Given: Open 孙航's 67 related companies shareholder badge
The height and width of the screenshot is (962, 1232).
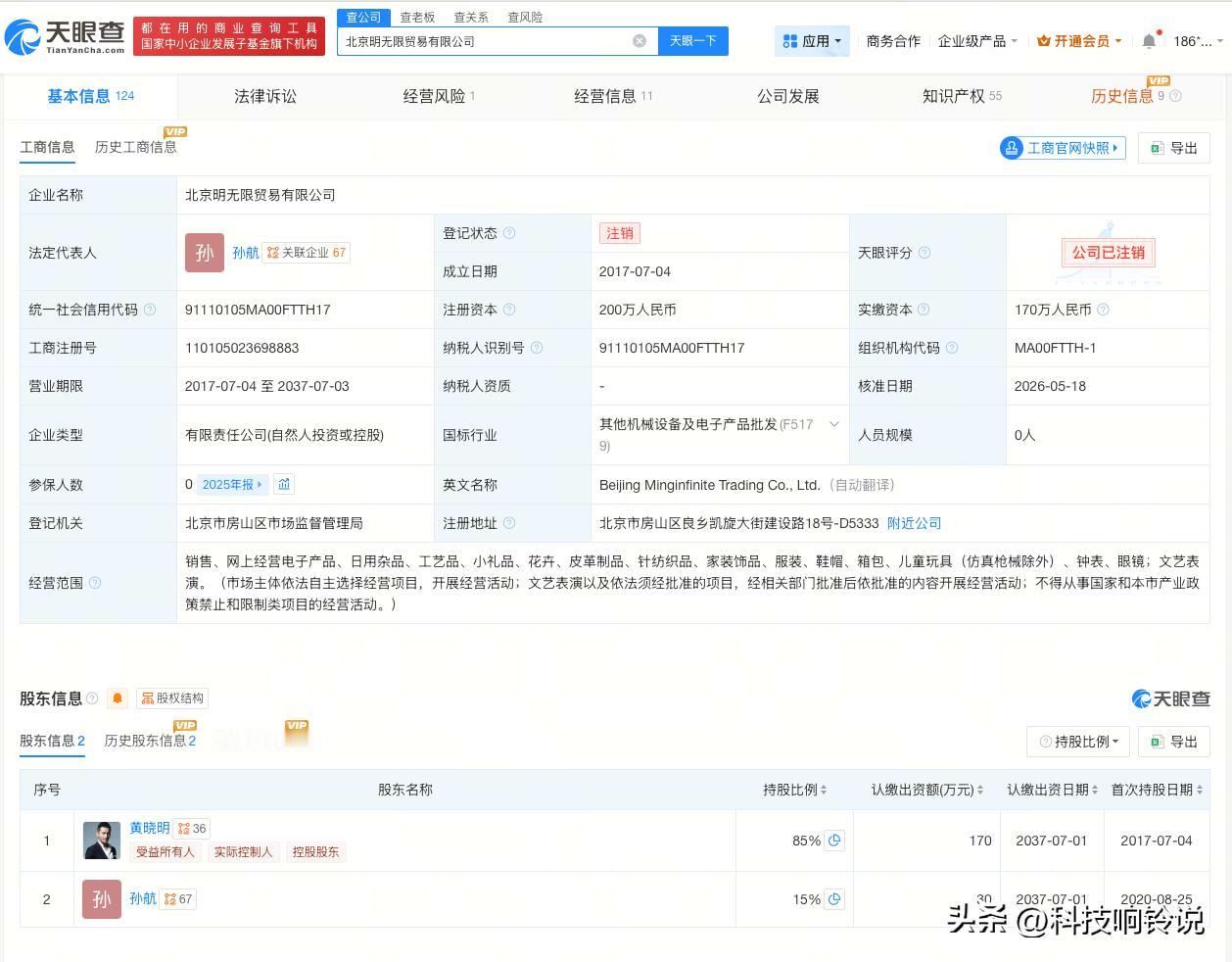Looking at the screenshot, I should pyautogui.click(x=178, y=899).
